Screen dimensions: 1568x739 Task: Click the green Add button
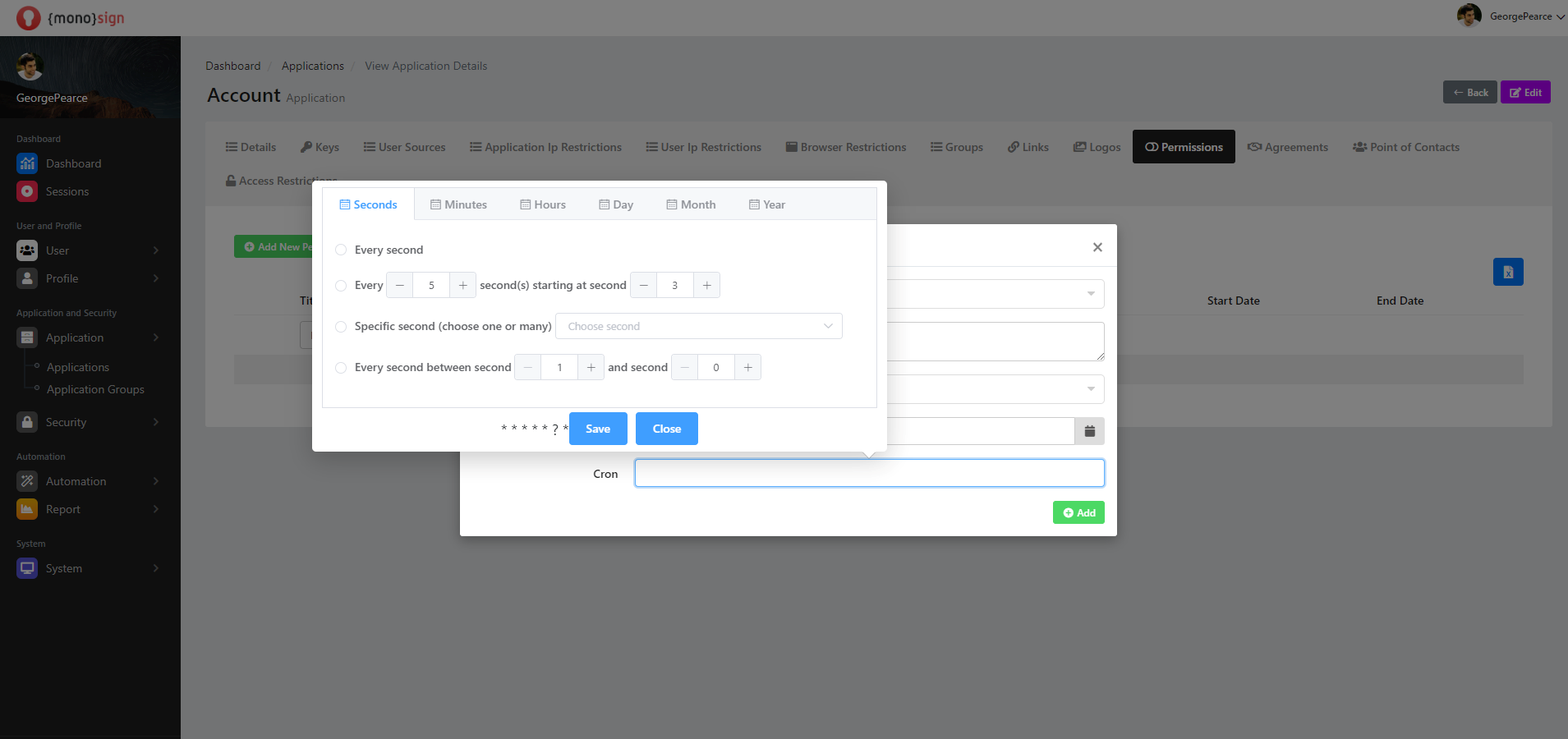coord(1078,512)
